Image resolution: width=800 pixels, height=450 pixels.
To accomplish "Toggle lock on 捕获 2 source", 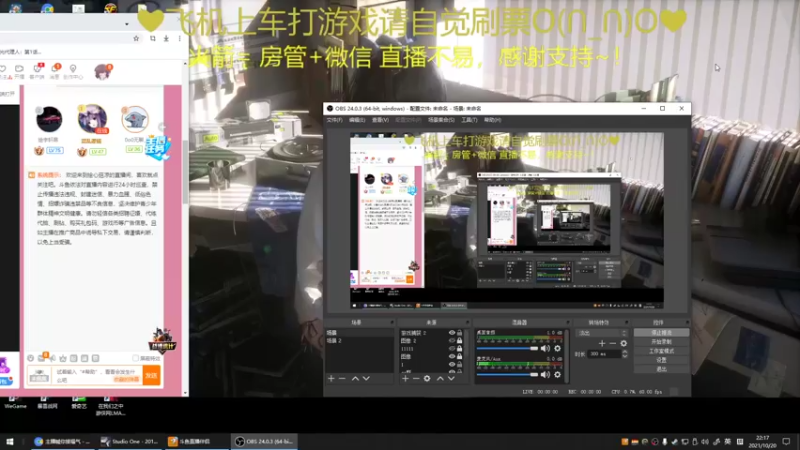I will 460,333.
